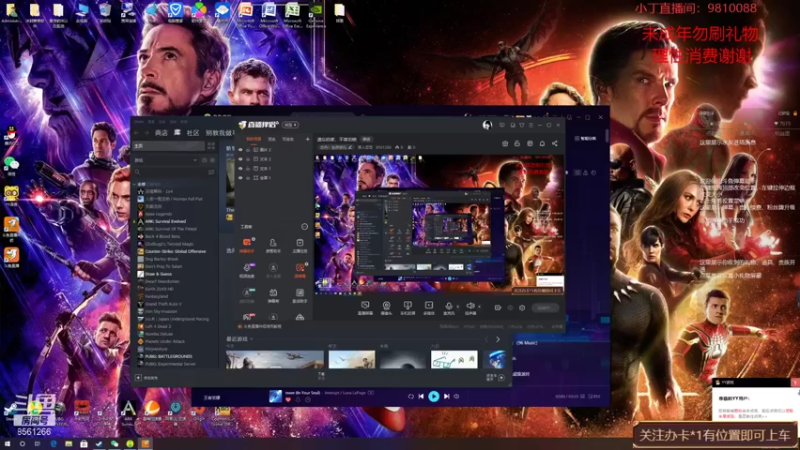Open the third toolbox tool, clipboard icon
800x450 pixels.
(299, 242)
